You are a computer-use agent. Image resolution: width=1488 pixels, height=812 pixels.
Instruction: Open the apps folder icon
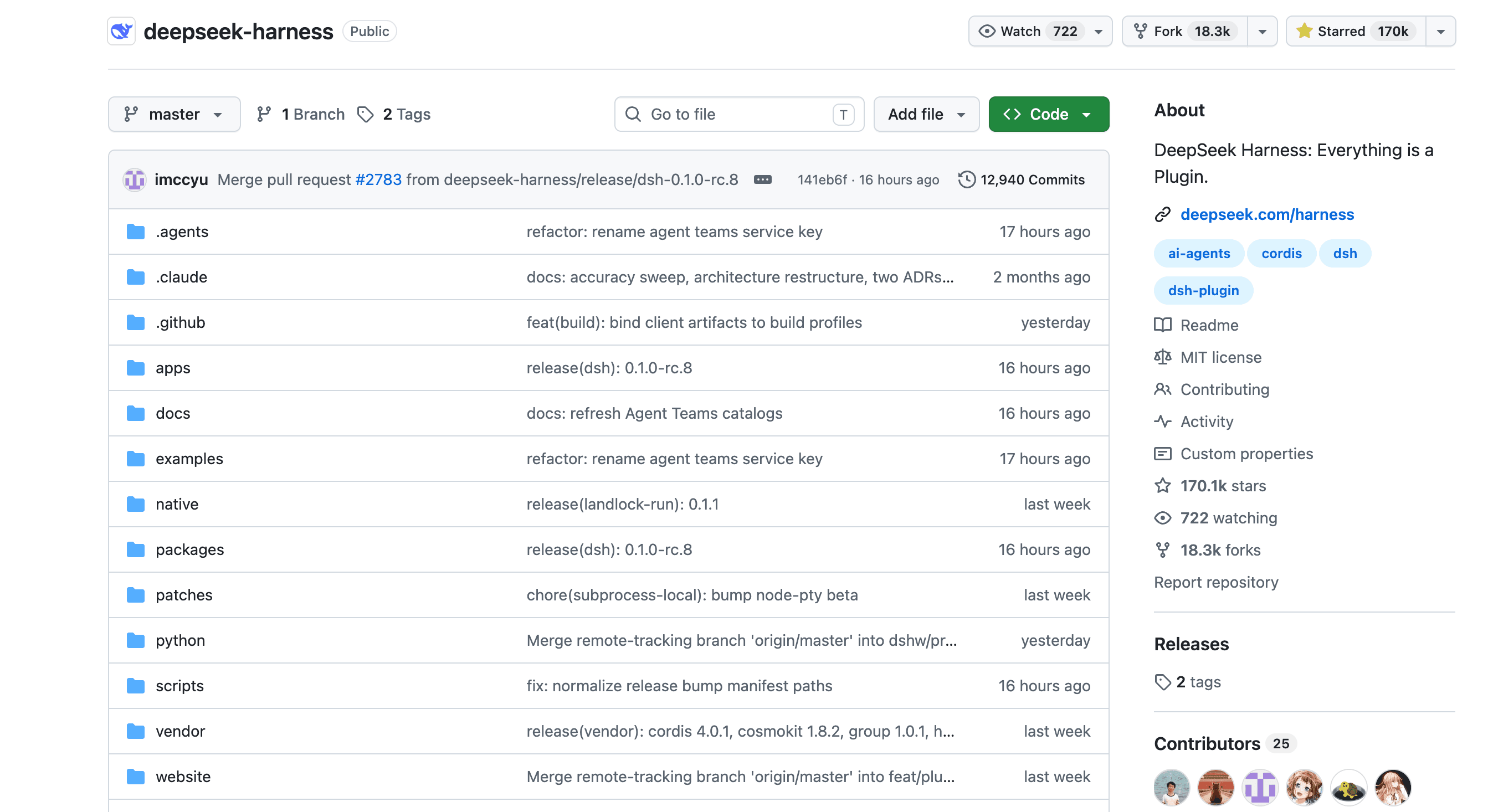136,368
